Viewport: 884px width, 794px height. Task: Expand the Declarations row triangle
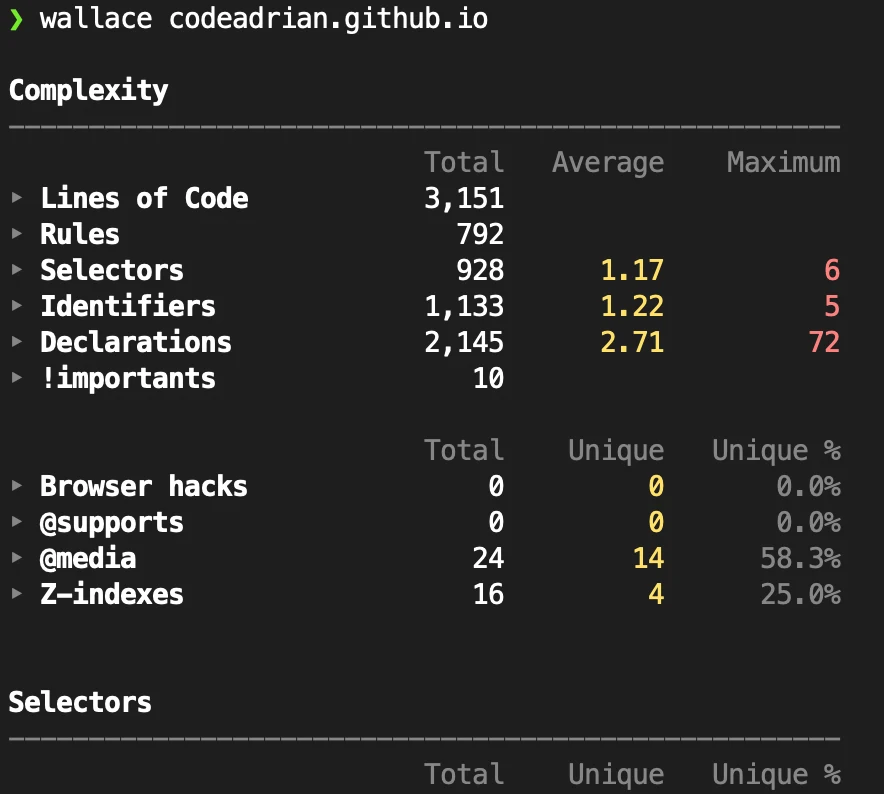point(16,342)
